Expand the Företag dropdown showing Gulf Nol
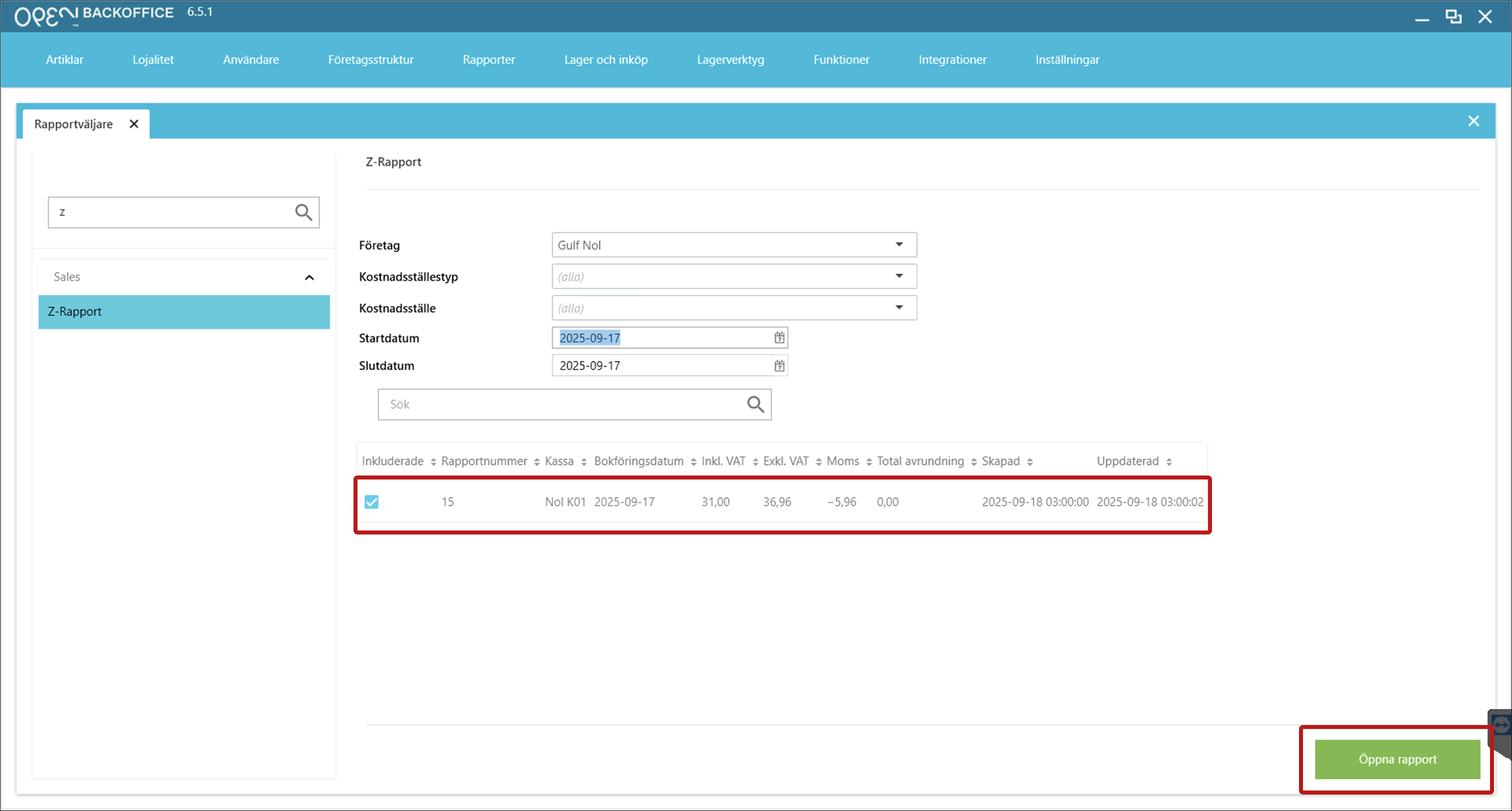The image size is (1512, 811). [x=898, y=244]
